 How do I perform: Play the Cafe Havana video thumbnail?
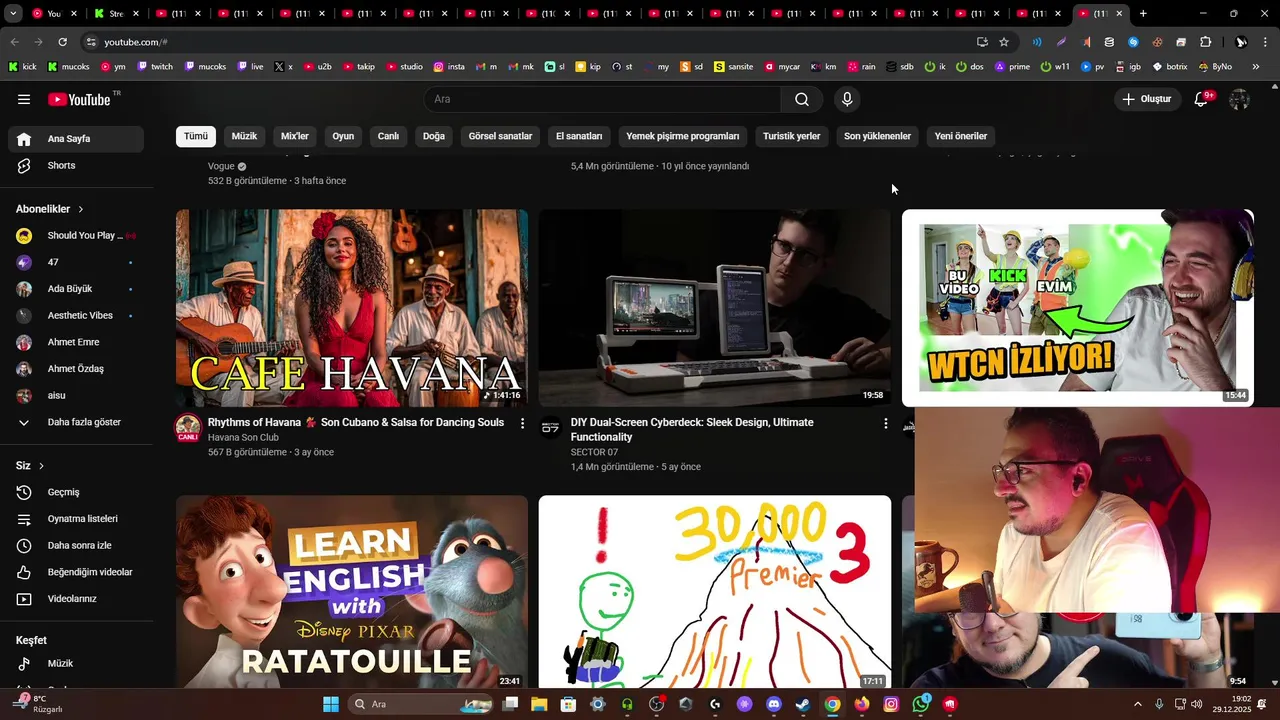[x=352, y=308]
